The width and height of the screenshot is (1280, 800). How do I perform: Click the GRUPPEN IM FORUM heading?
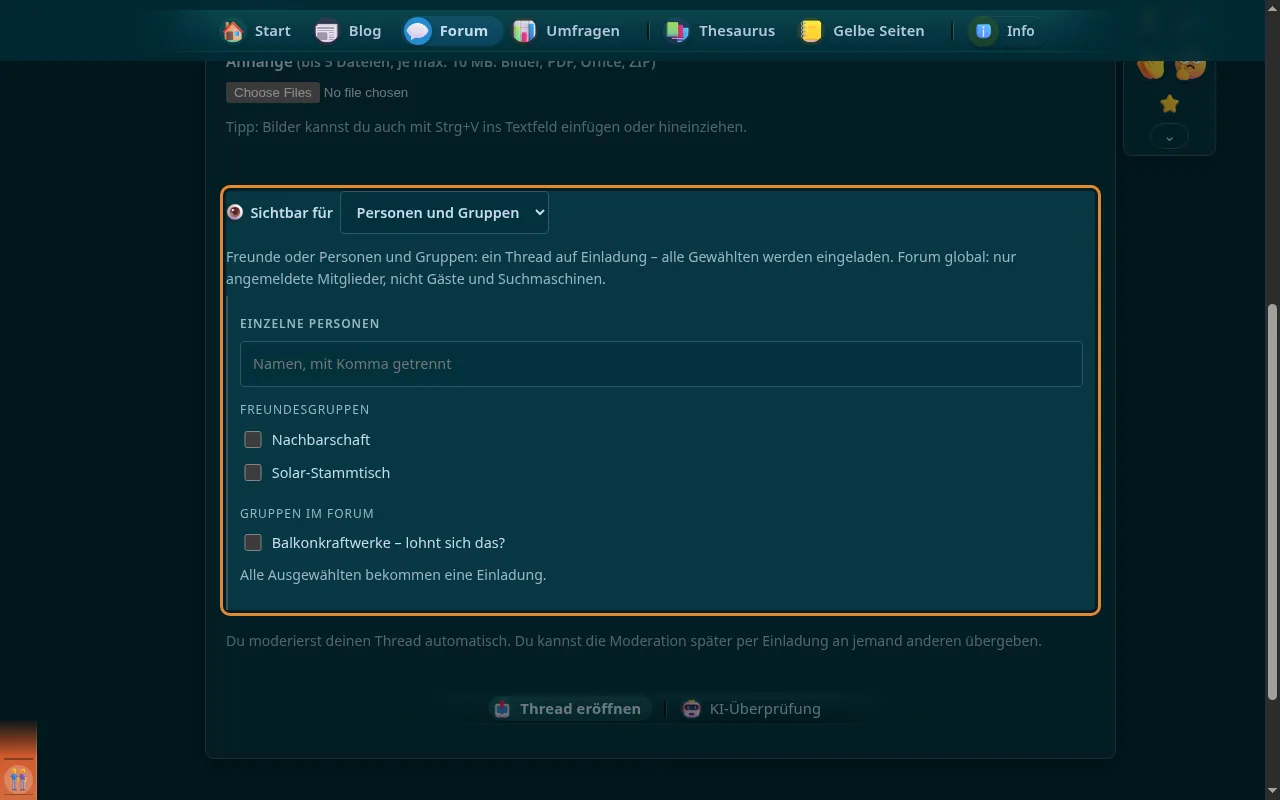coord(307,514)
